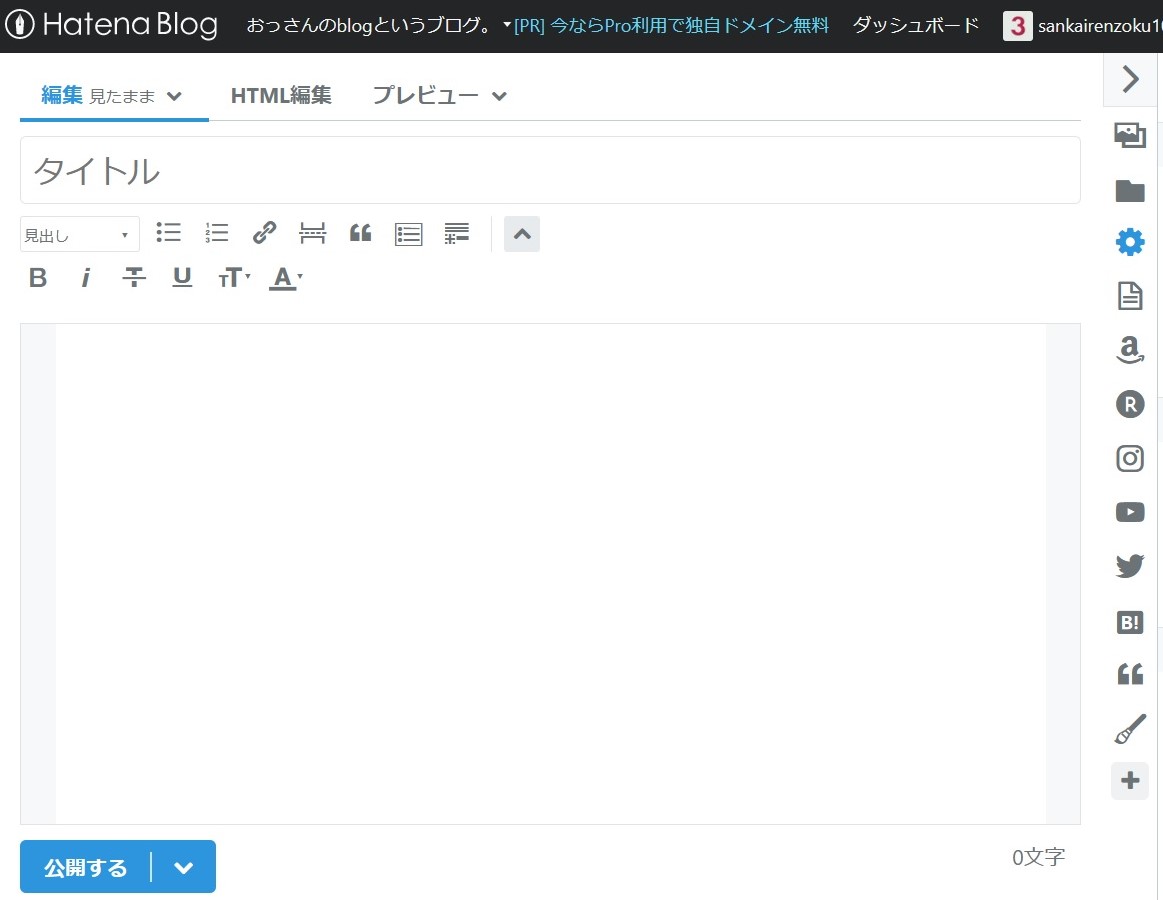Open the プレビュー dropdown arrow
Screen dimensions: 1163x900
click(x=499, y=96)
